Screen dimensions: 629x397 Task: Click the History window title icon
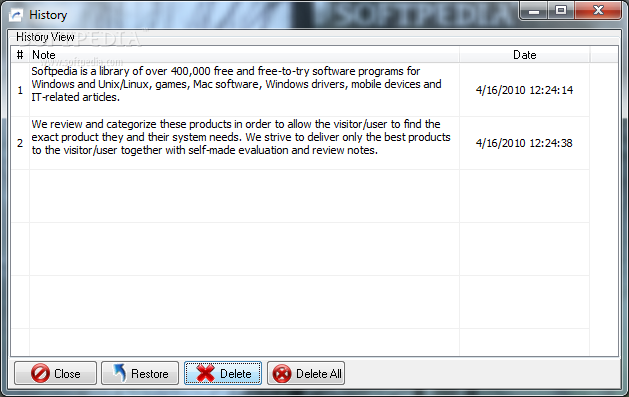tap(16, 15)
